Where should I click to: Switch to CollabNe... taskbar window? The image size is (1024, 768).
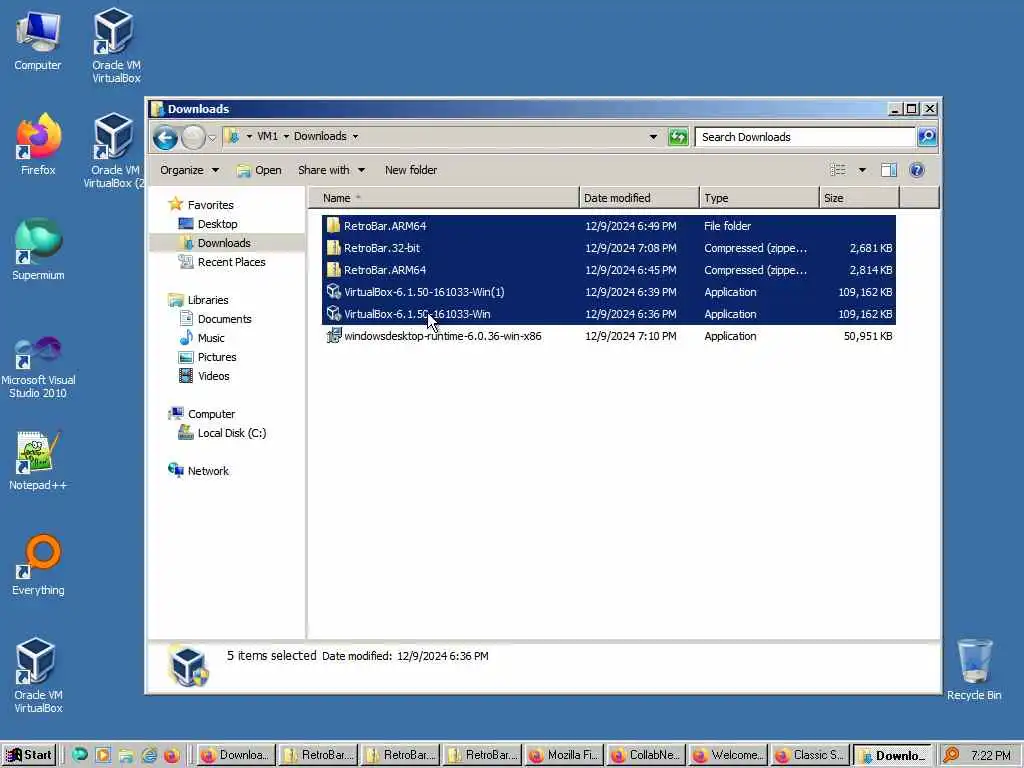[x=646, y=755]
